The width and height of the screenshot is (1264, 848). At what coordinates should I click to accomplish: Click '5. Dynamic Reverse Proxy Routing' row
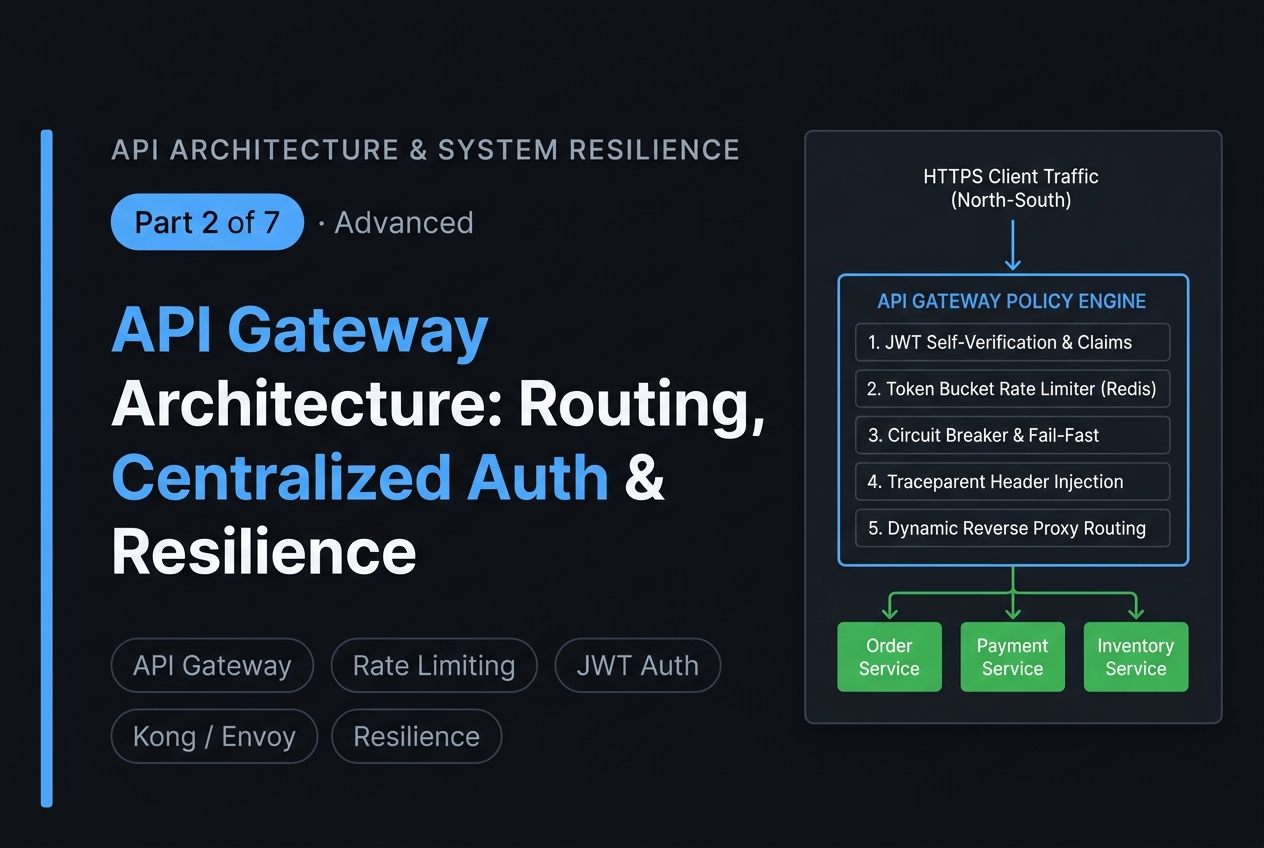pos(1012,528)
